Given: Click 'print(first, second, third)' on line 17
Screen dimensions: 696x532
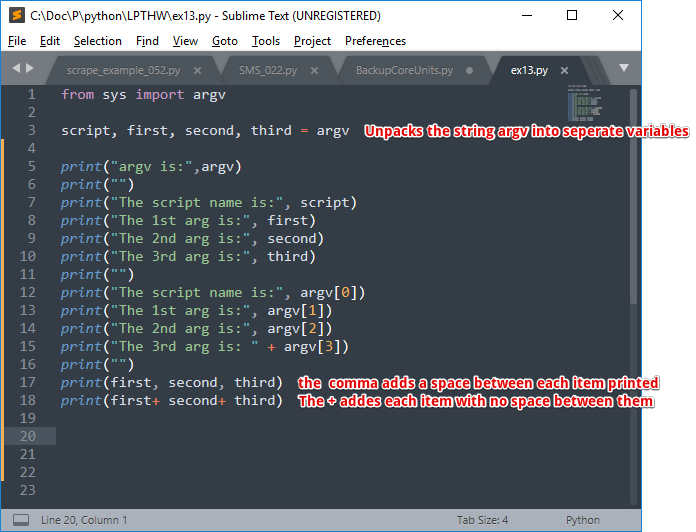Looking at the screenshot, I should [172, 382].
